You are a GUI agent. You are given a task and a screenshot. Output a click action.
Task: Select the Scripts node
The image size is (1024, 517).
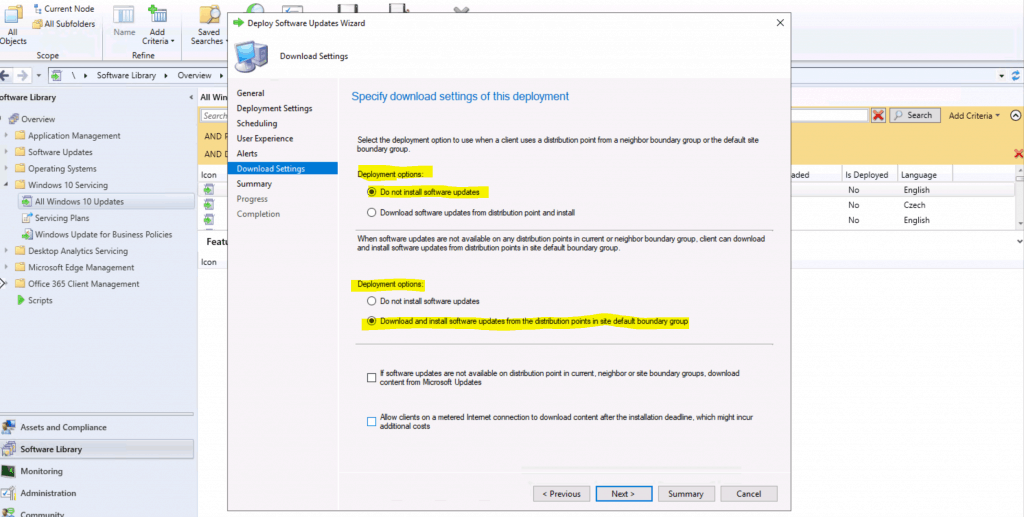click(40, 300)
